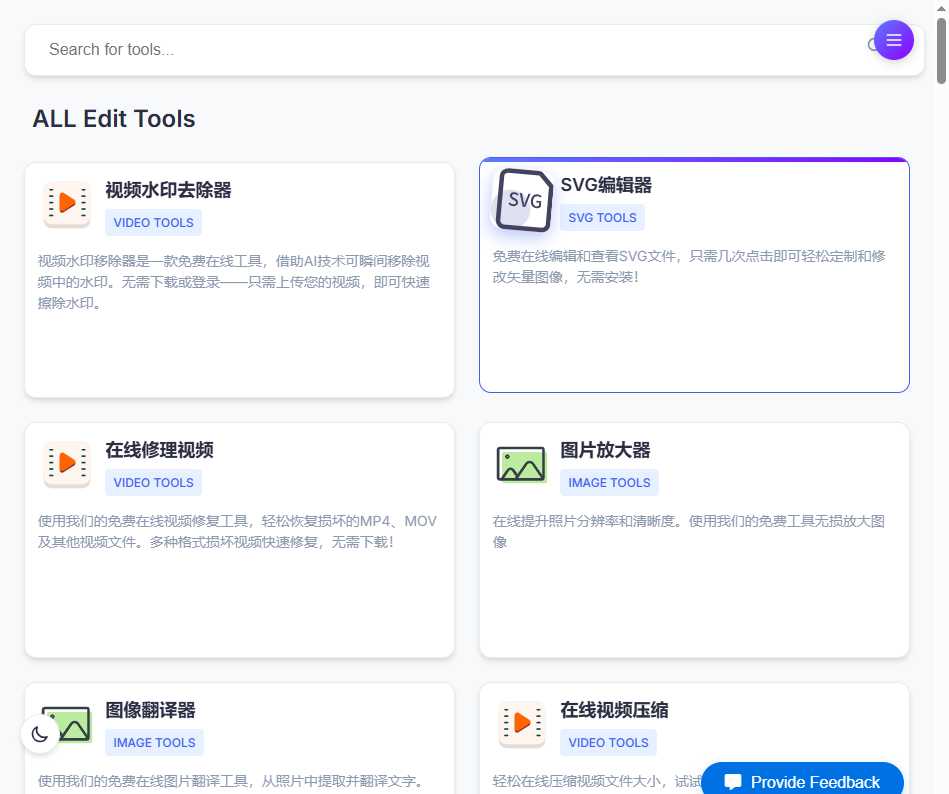Open the 在线修理视频 tool card

point(239,539)
